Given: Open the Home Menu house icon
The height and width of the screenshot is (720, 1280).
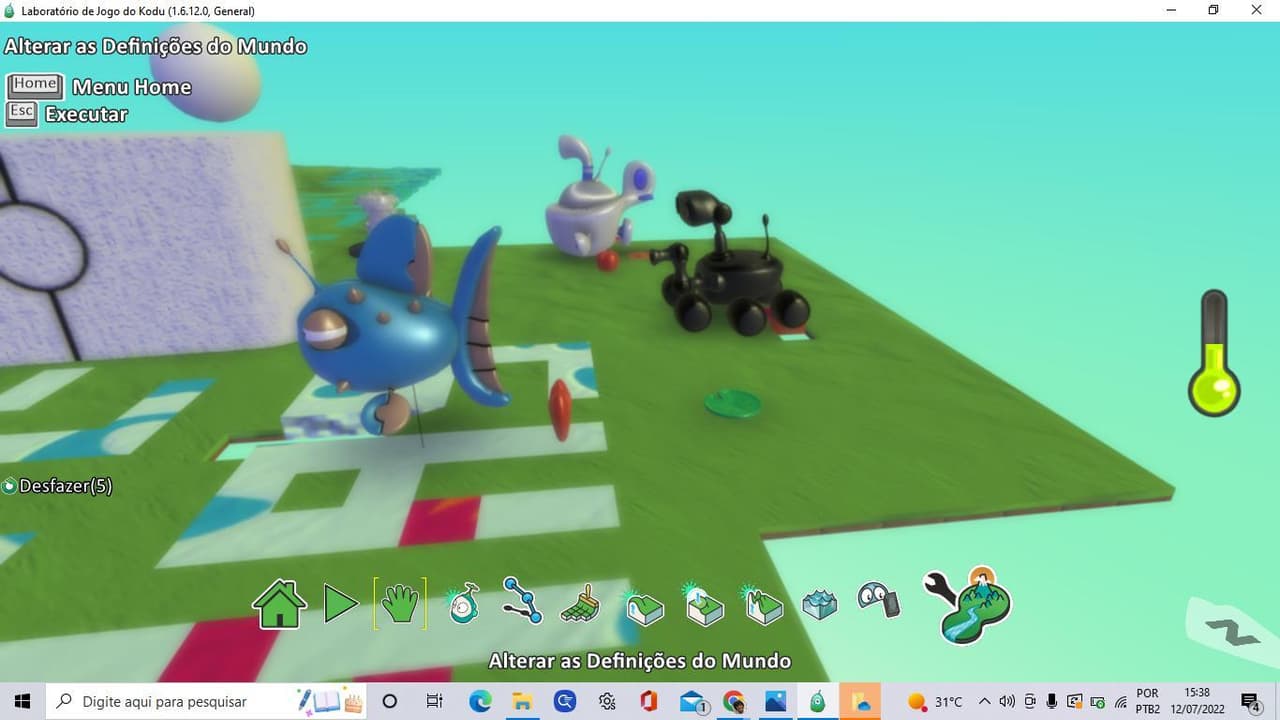Looking at the screenshot, I should [279, 604].
